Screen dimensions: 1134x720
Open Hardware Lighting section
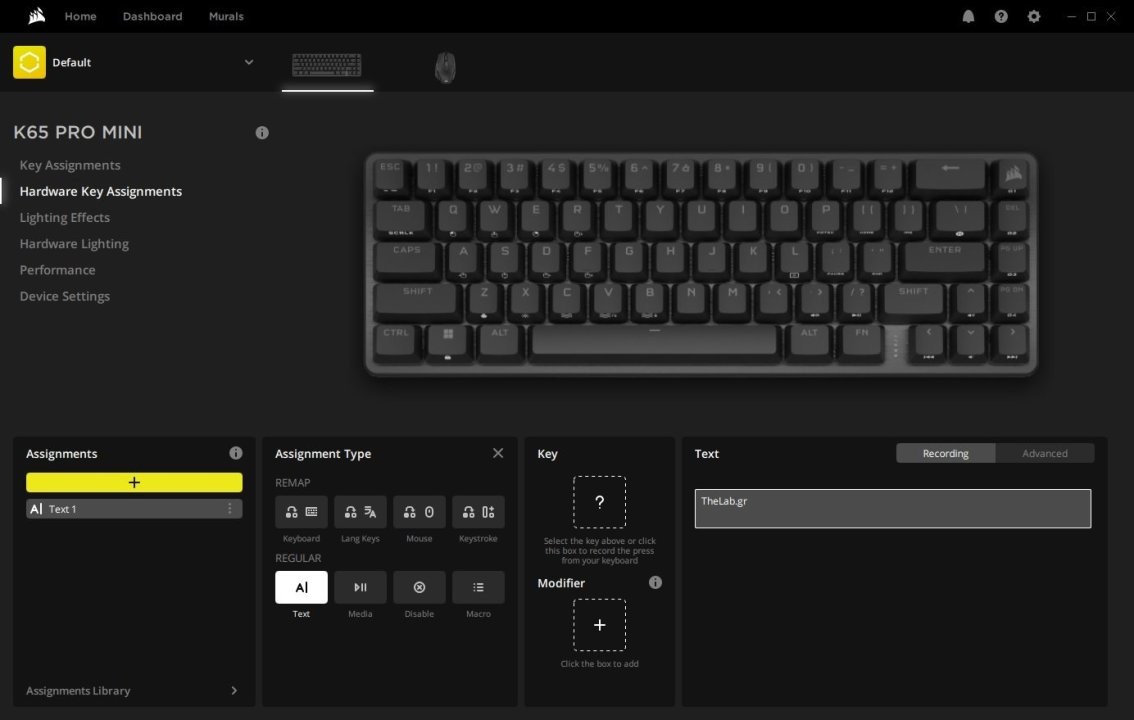[74, 244]
